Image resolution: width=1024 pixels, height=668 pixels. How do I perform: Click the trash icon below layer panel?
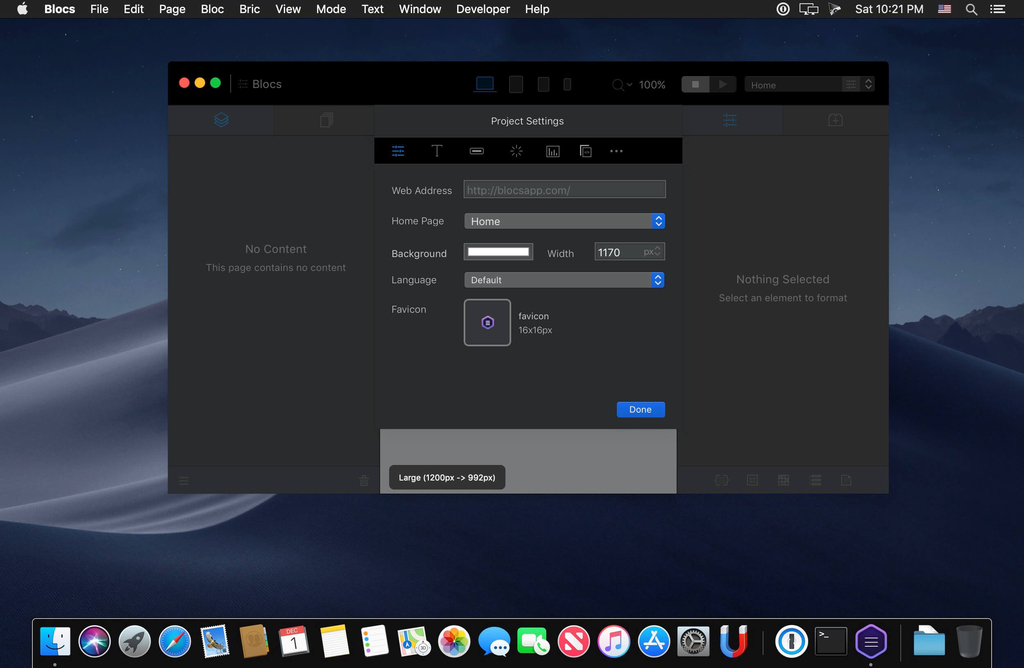pyautogui.click(x=363, y=481)
